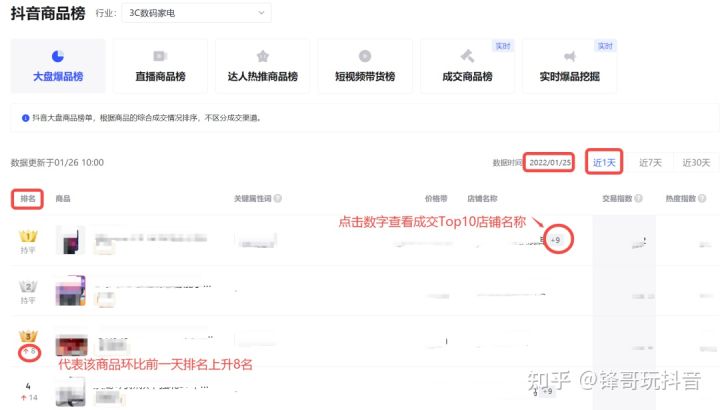Click the 价格带 column header
The width and height of the screenshot is (720, 410).
tap(436, 198)
